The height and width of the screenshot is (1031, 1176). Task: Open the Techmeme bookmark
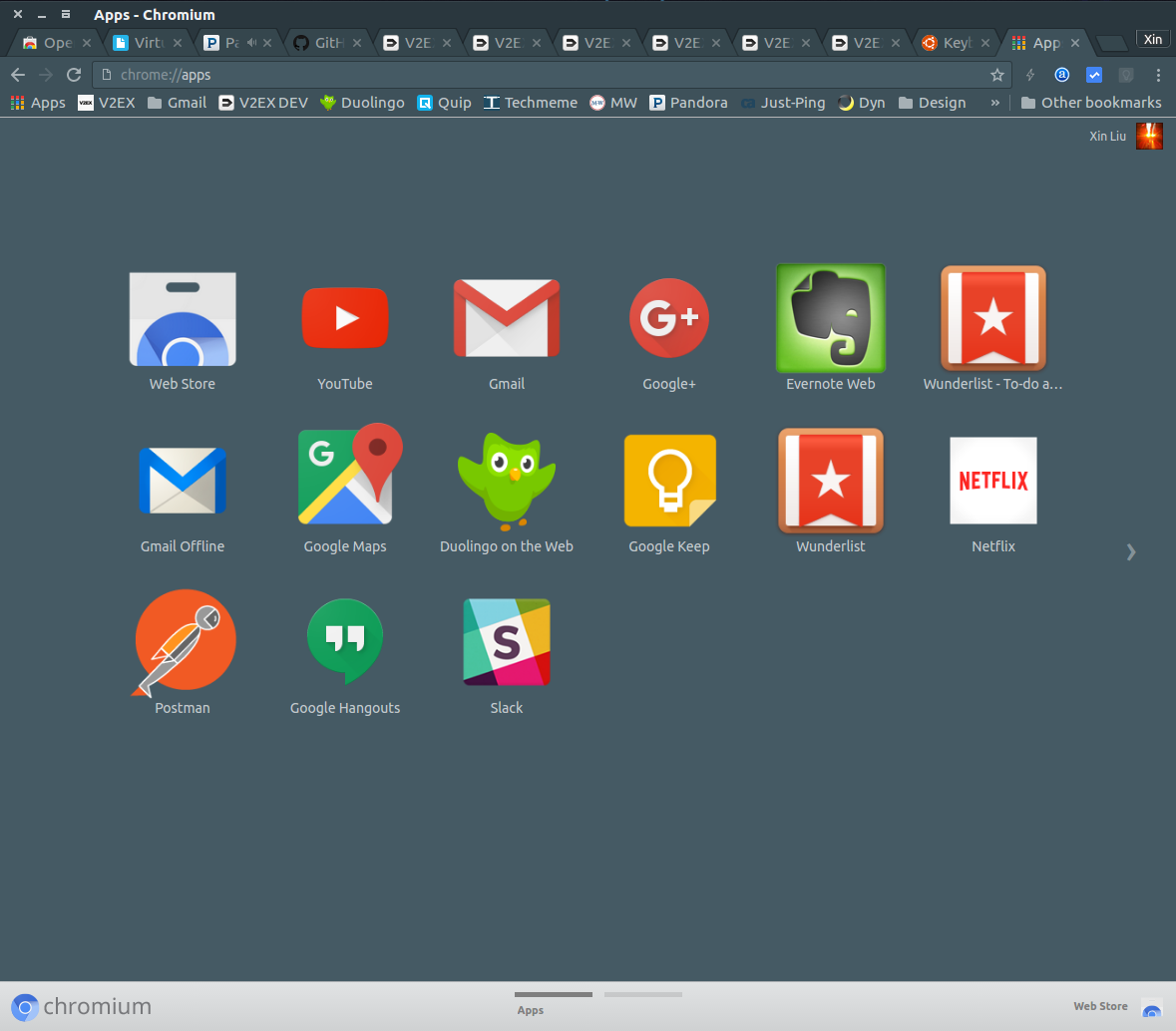530,103
